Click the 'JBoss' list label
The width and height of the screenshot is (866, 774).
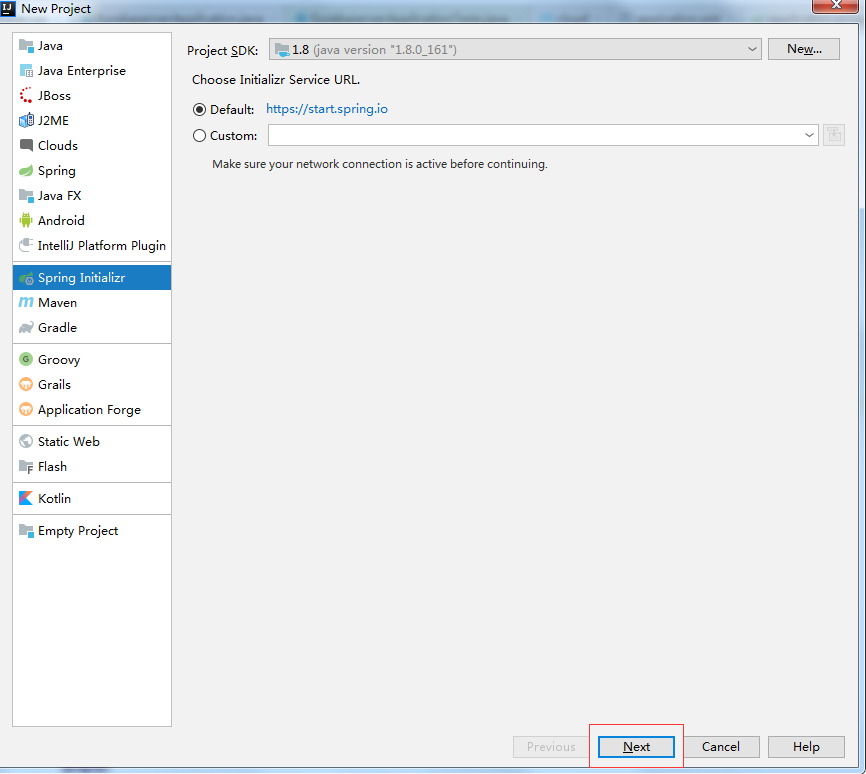[x=54, y=96]
